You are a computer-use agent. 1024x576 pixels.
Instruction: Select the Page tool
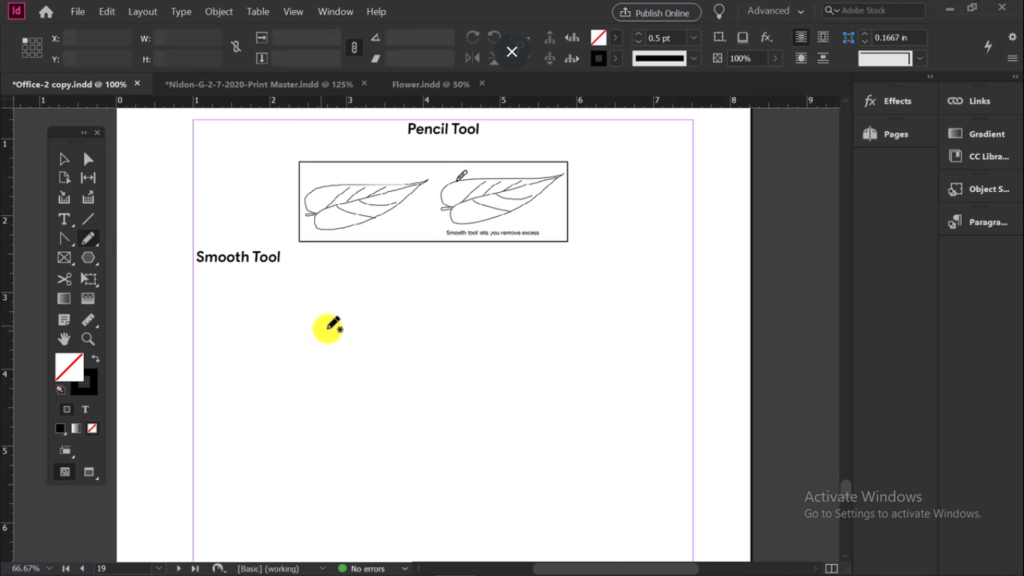(x=64, y=178)
